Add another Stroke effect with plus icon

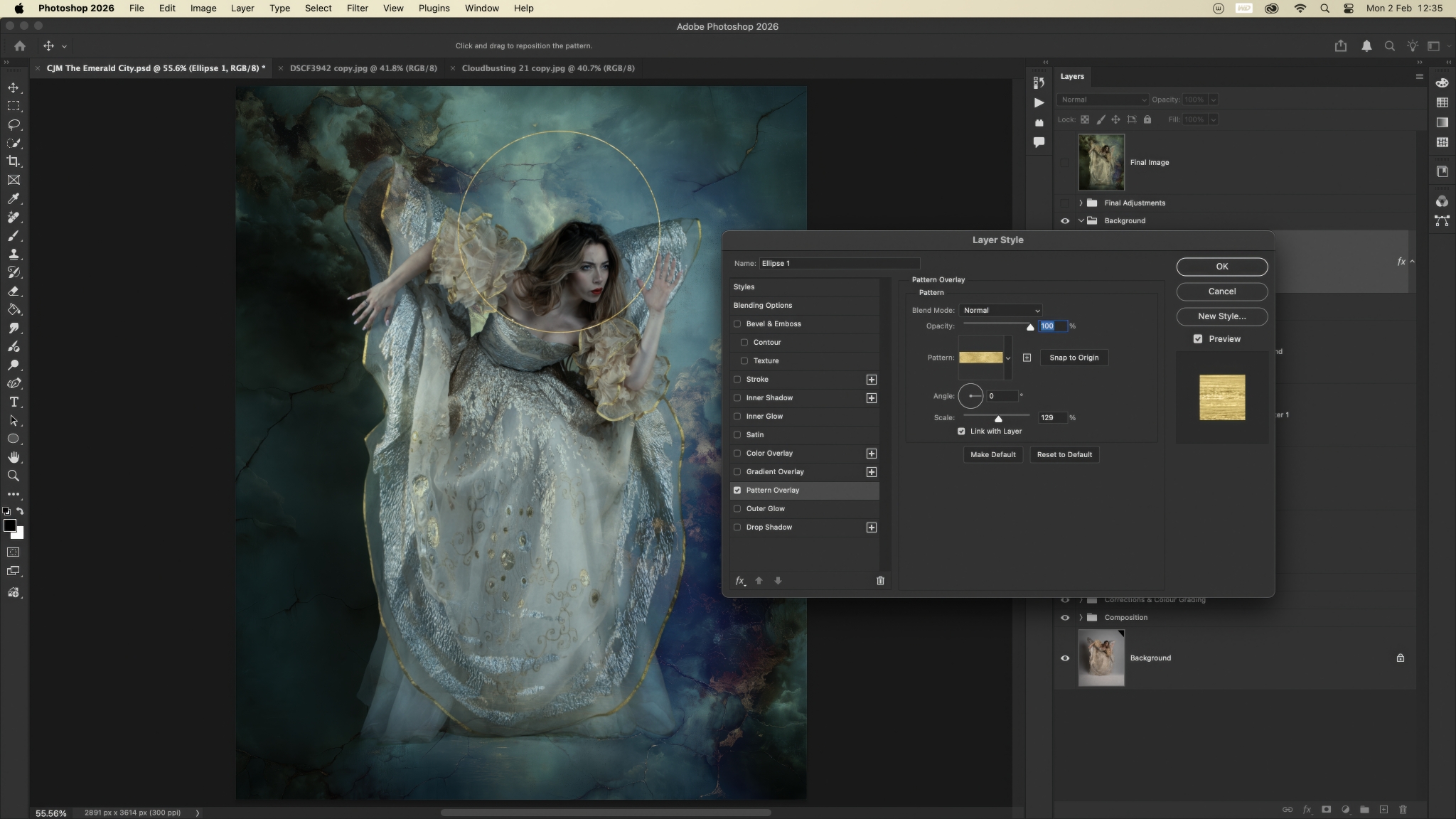click(x=871, y=380)
